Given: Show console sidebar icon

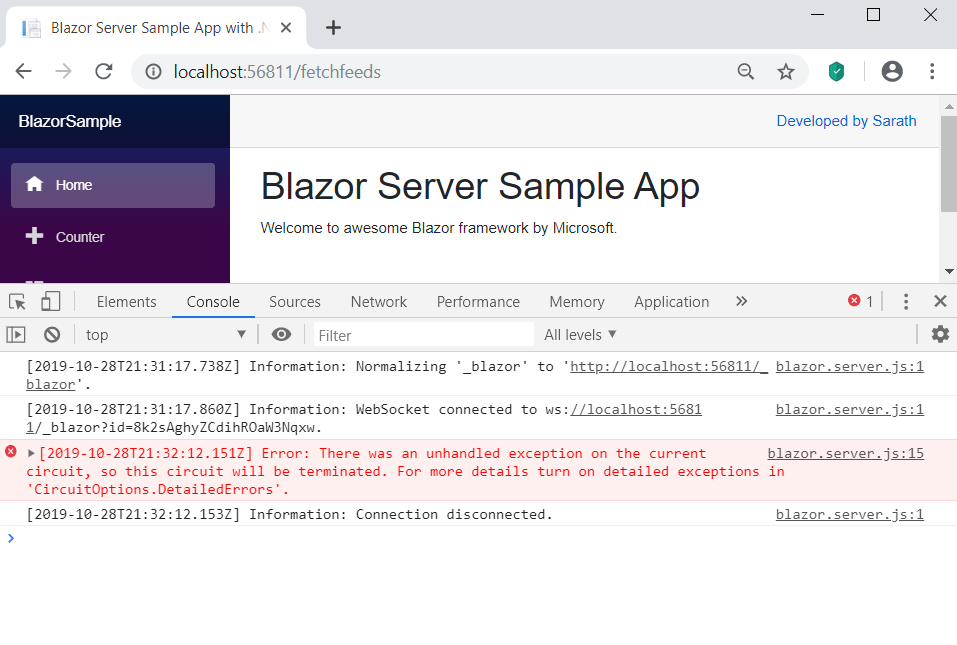Looking at the screenshot, I should [16, 334].
